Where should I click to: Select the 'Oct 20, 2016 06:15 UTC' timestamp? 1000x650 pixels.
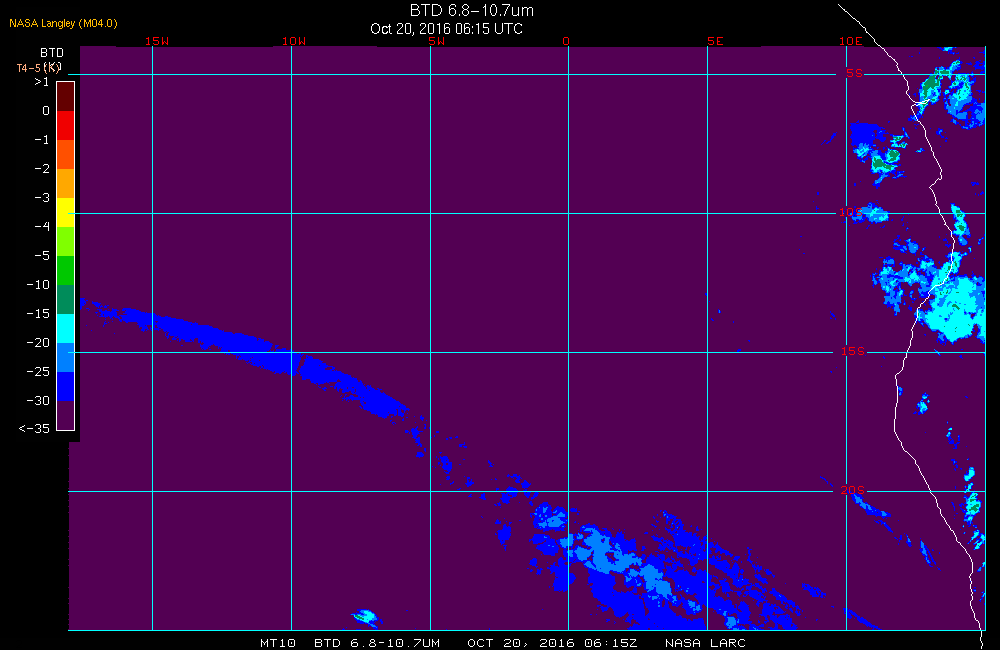pos(446,29)
